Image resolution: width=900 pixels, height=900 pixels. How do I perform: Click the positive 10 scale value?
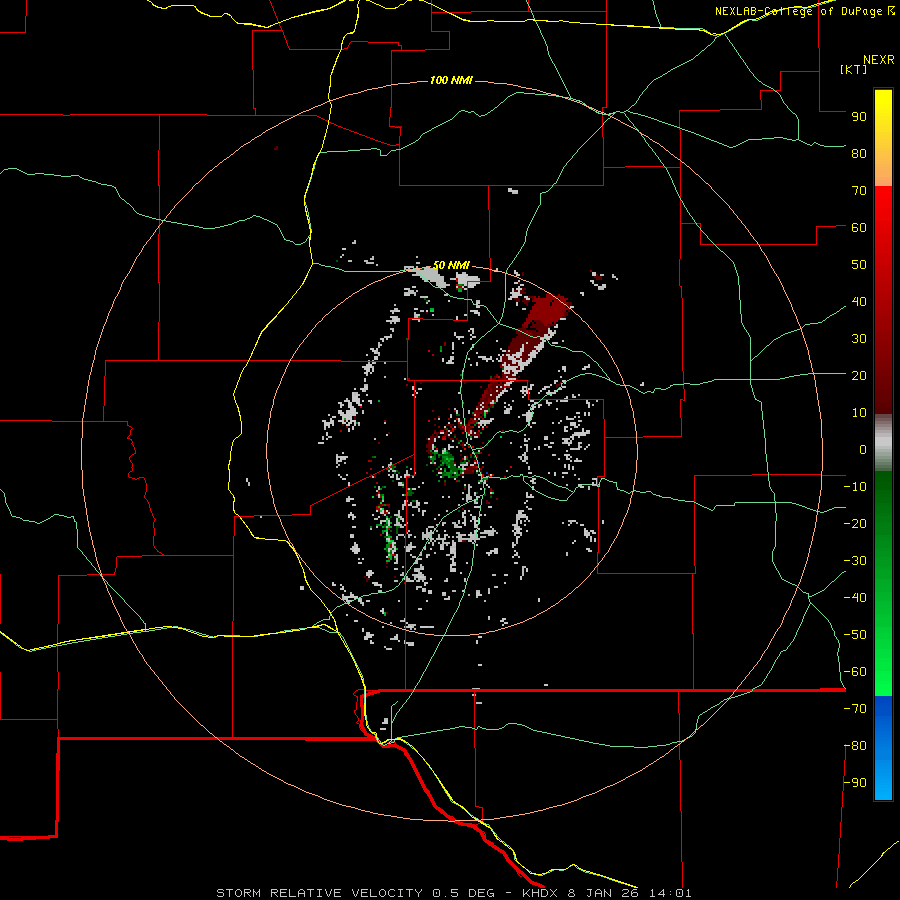tap(859, 413)
